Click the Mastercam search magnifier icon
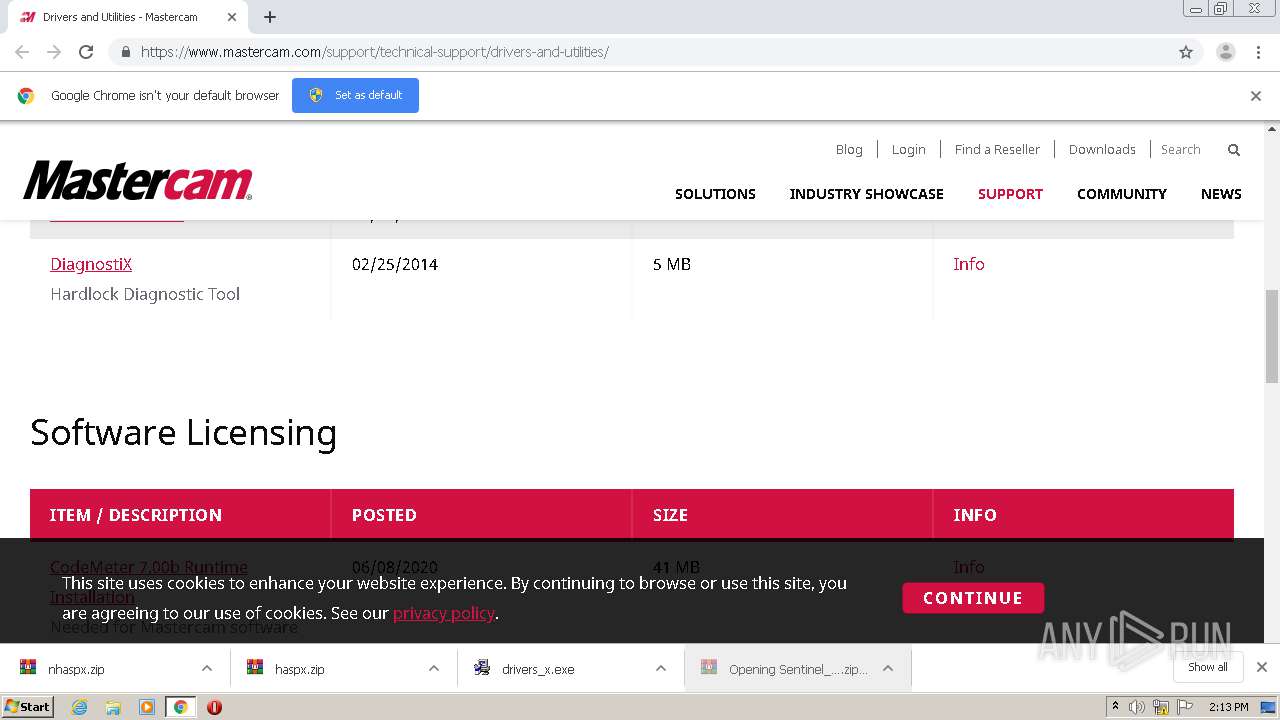The width and height of the screenshot is (1280, 720). point(1234,150)
